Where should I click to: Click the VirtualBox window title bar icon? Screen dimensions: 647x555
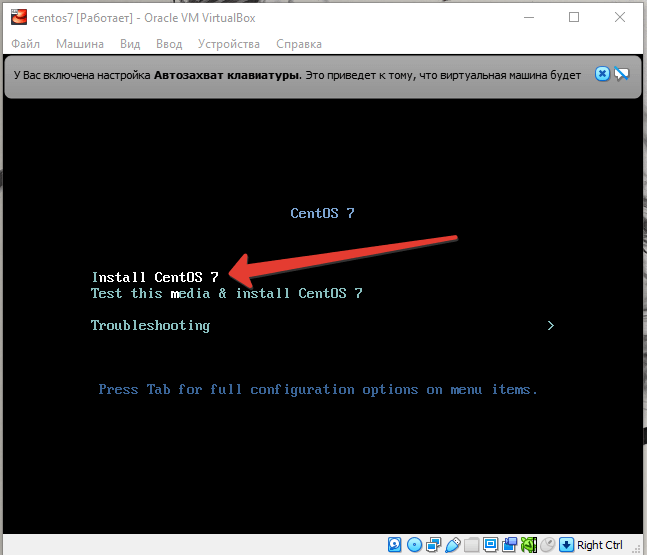(x=18, y=17)
